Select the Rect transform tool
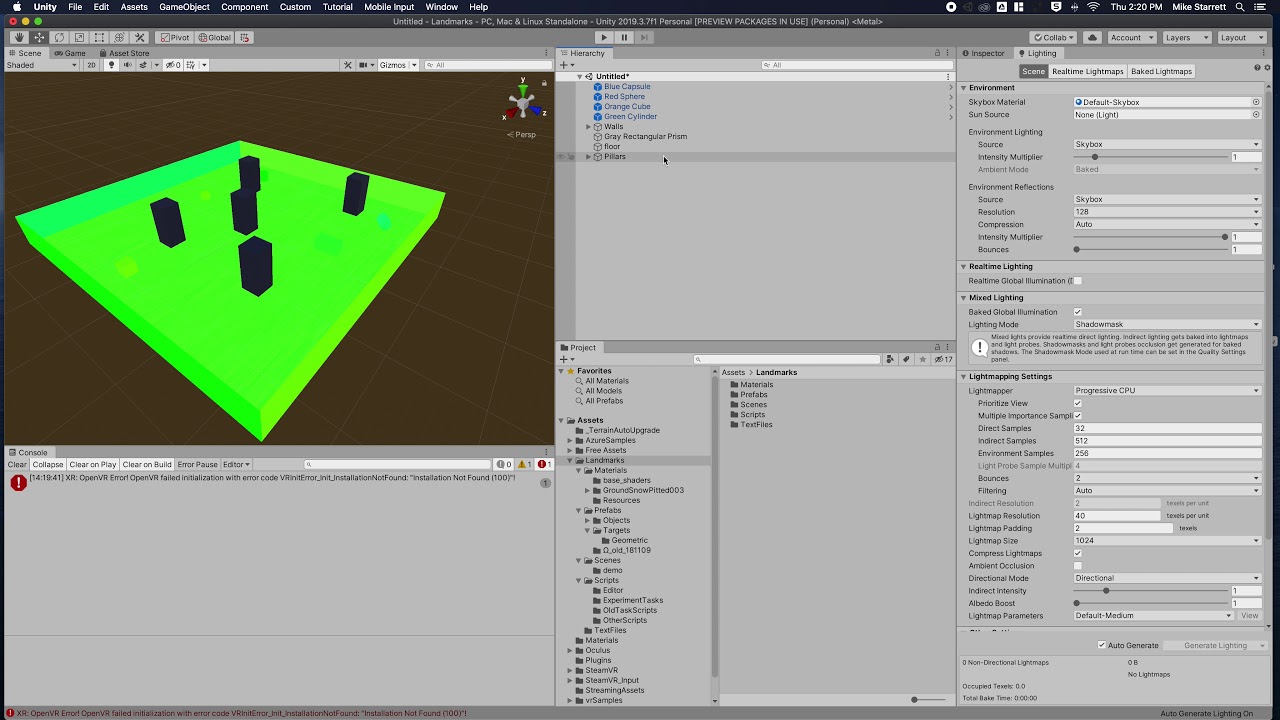The width and height of the screenshot is (1280, 720). pos(99,38)
